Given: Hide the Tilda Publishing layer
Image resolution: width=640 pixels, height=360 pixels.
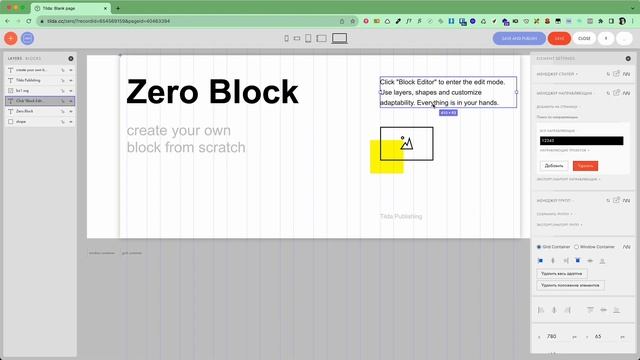Looking at the screenshot, I should point(71,80).
